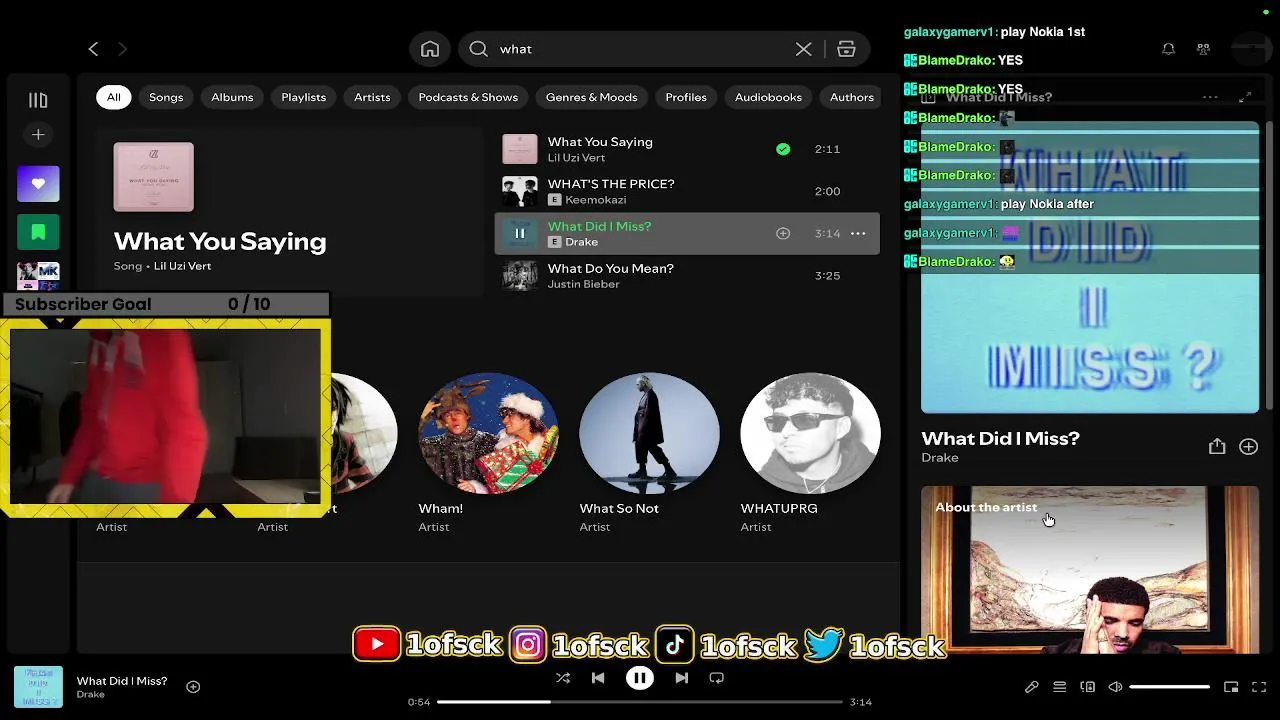1280x720 pixels.
Task: Click green saved checkmark on What You Saying
Action: [783, 149]
